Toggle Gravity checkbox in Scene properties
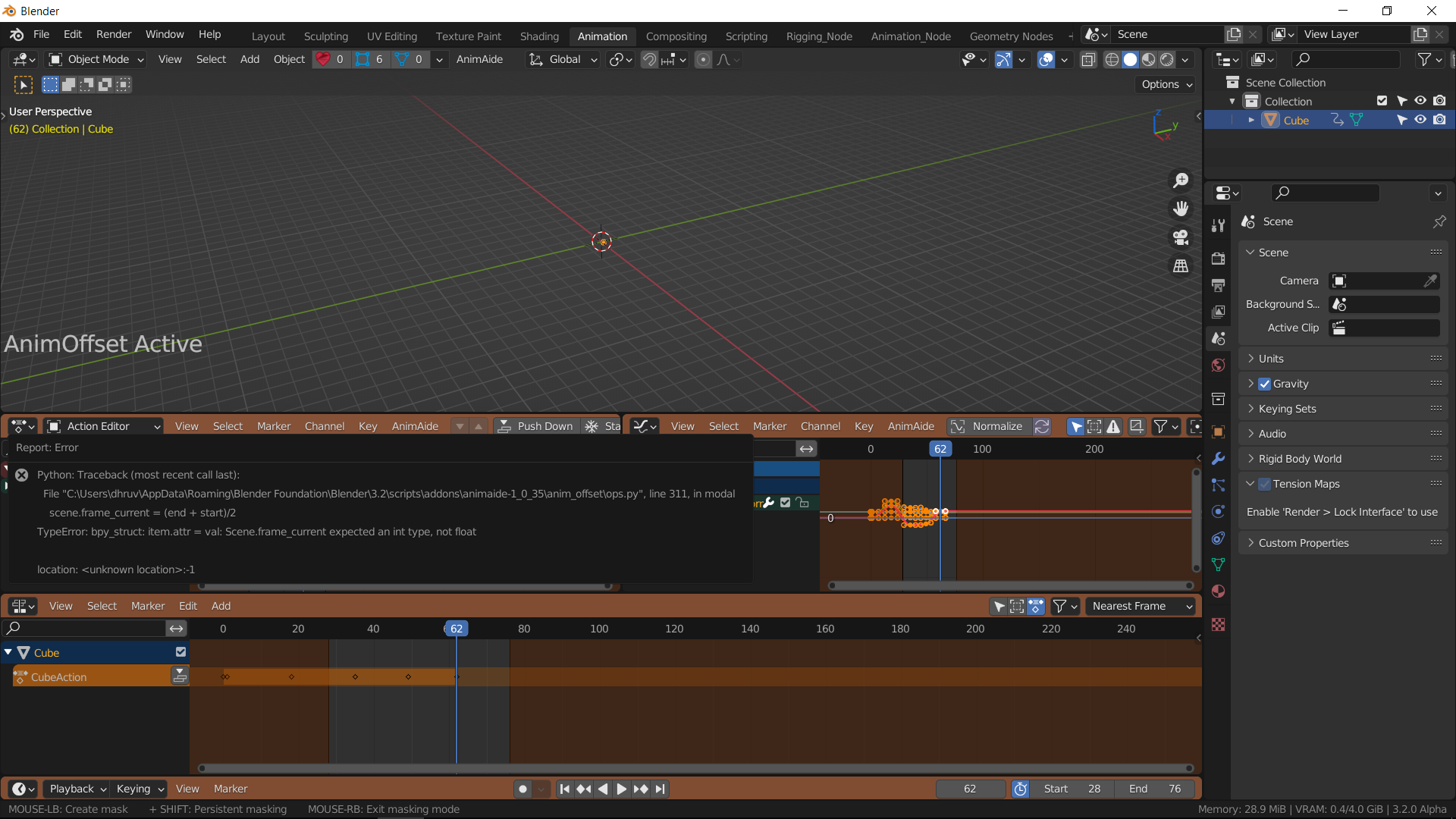Viewport: 1456px width, 819px height. [1264, 384]
